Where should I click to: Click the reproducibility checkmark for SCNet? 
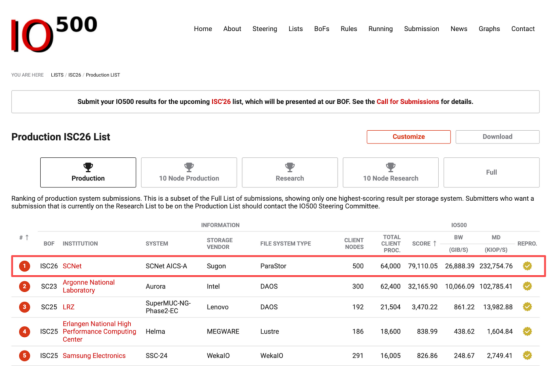(527, 266)
